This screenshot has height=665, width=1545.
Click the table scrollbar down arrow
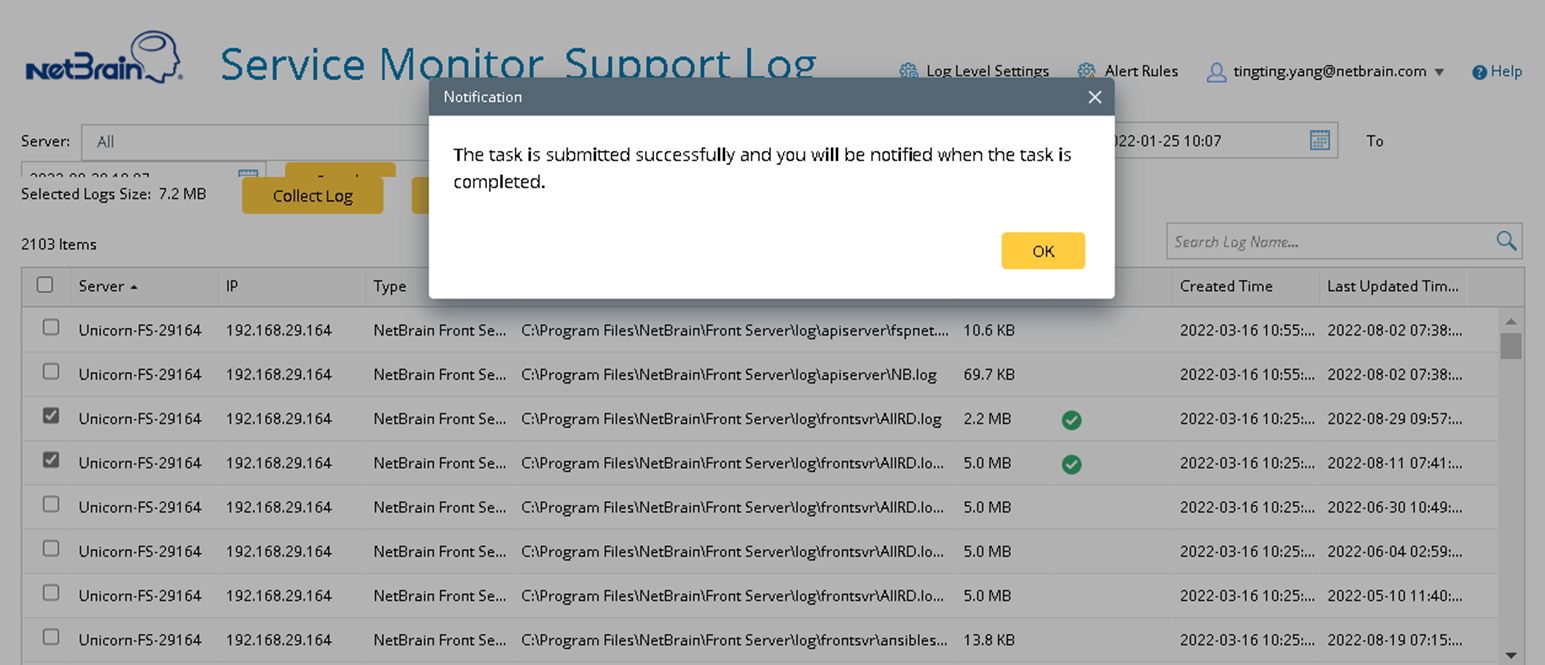[1511, 655]
